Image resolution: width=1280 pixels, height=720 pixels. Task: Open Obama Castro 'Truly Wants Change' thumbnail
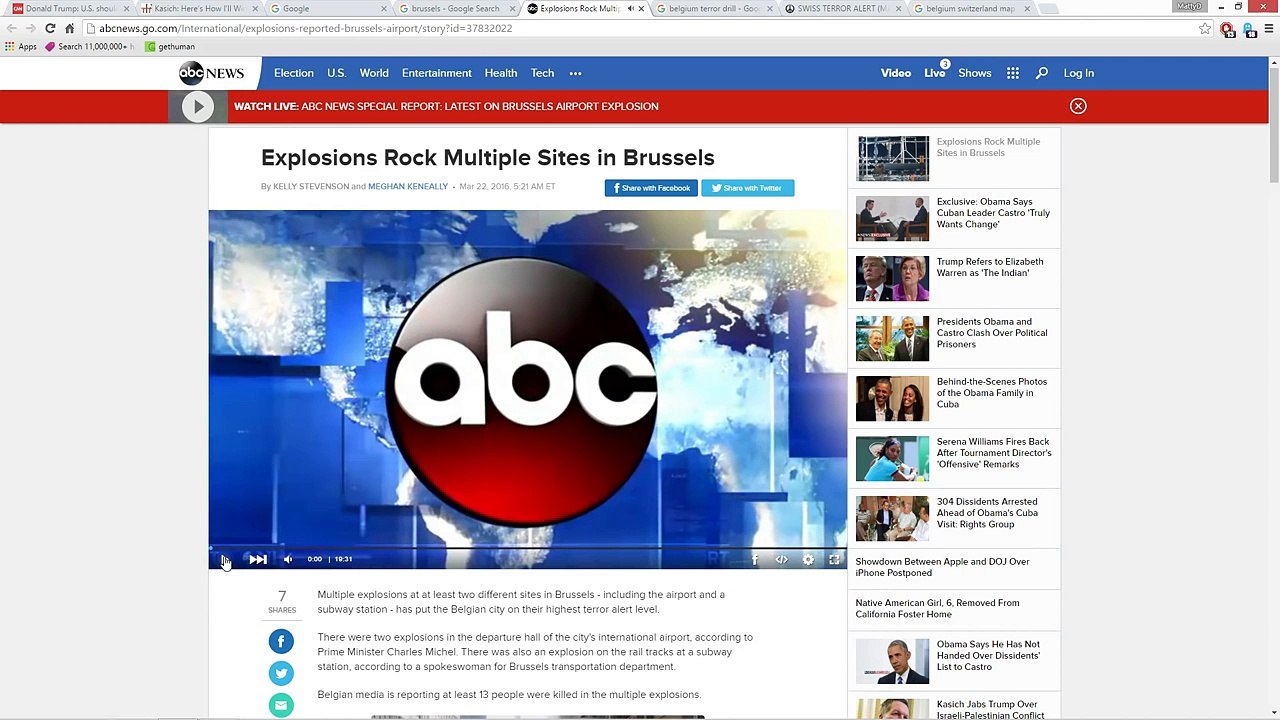click(x=892, y=218)
